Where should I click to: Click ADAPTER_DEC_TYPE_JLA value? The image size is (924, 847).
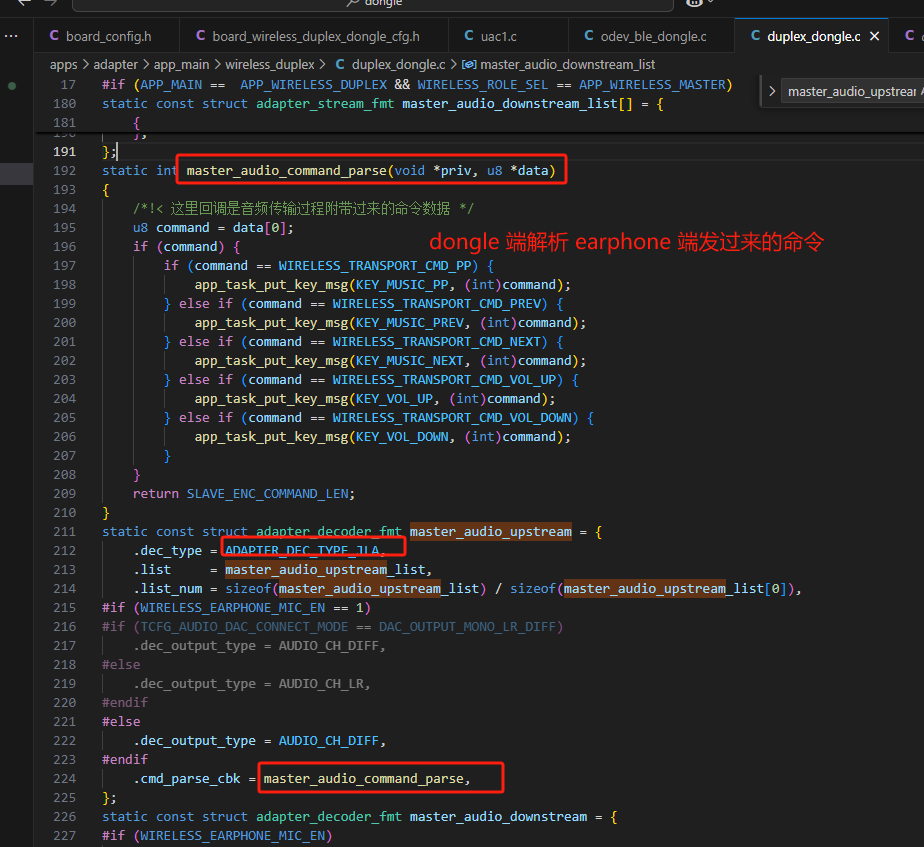302,551
